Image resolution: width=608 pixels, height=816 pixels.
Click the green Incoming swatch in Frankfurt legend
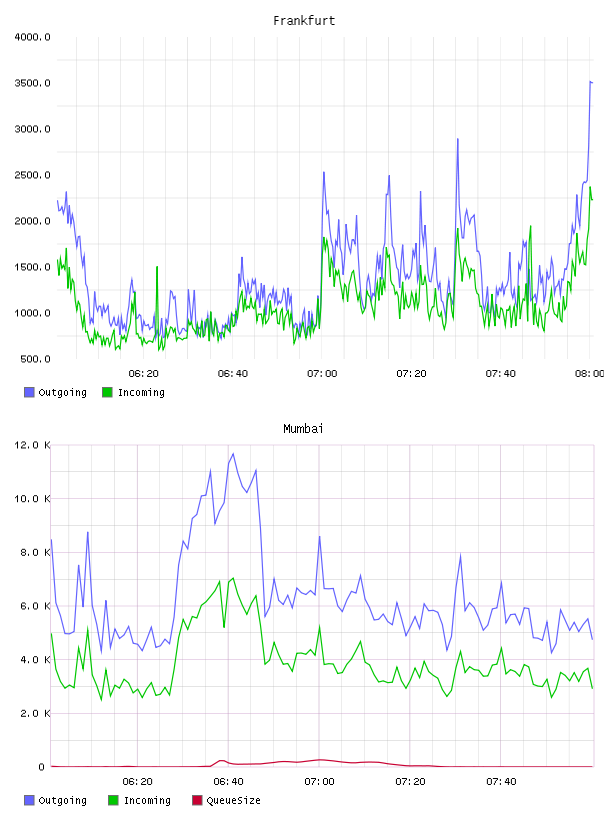point(107,392)
